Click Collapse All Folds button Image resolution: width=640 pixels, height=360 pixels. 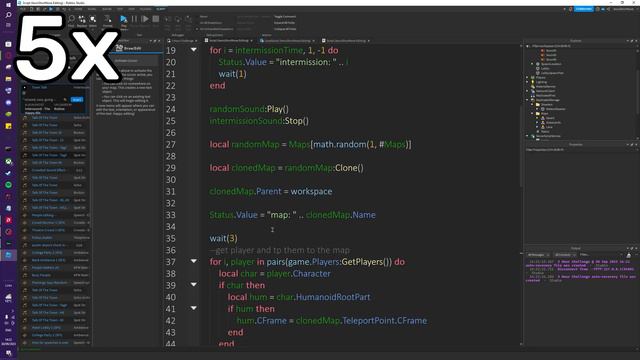click(285, 29)
